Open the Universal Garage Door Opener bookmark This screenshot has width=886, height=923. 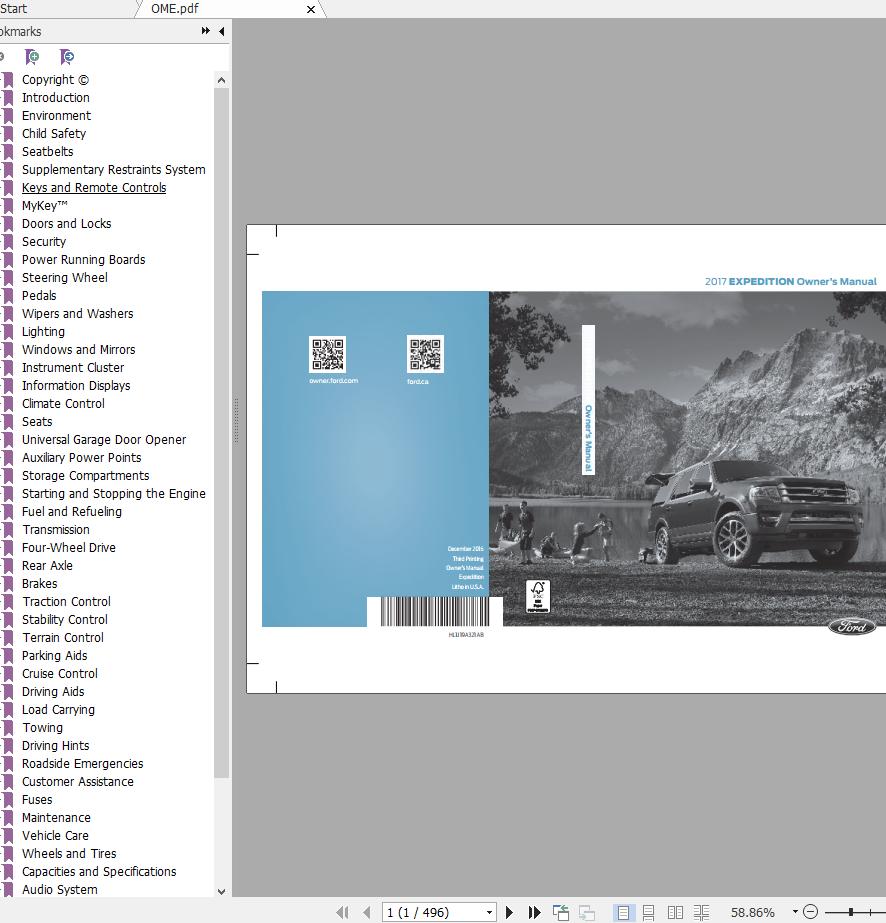[x=104, y=440]
